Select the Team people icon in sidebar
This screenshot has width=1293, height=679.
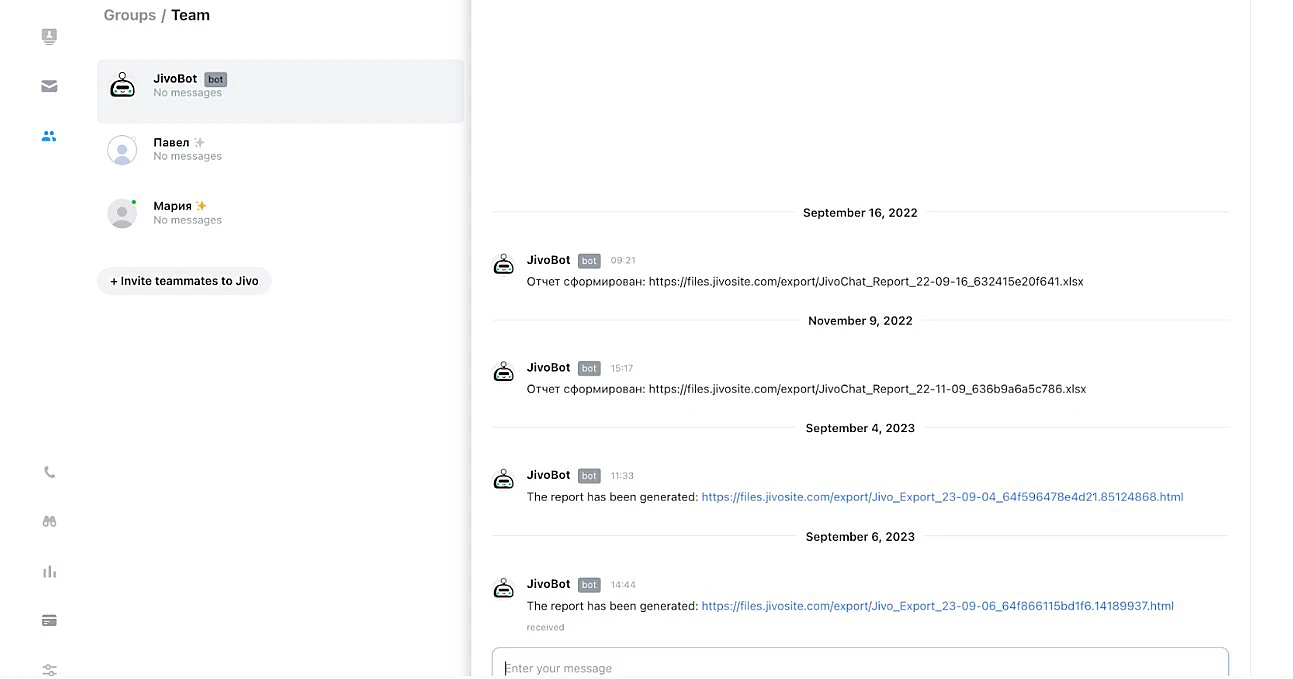[x=49, y=136]
